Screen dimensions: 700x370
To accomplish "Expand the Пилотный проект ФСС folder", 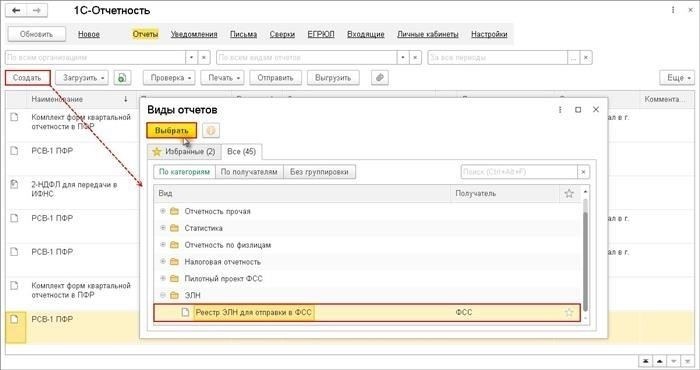I will [x=163, y=279].
